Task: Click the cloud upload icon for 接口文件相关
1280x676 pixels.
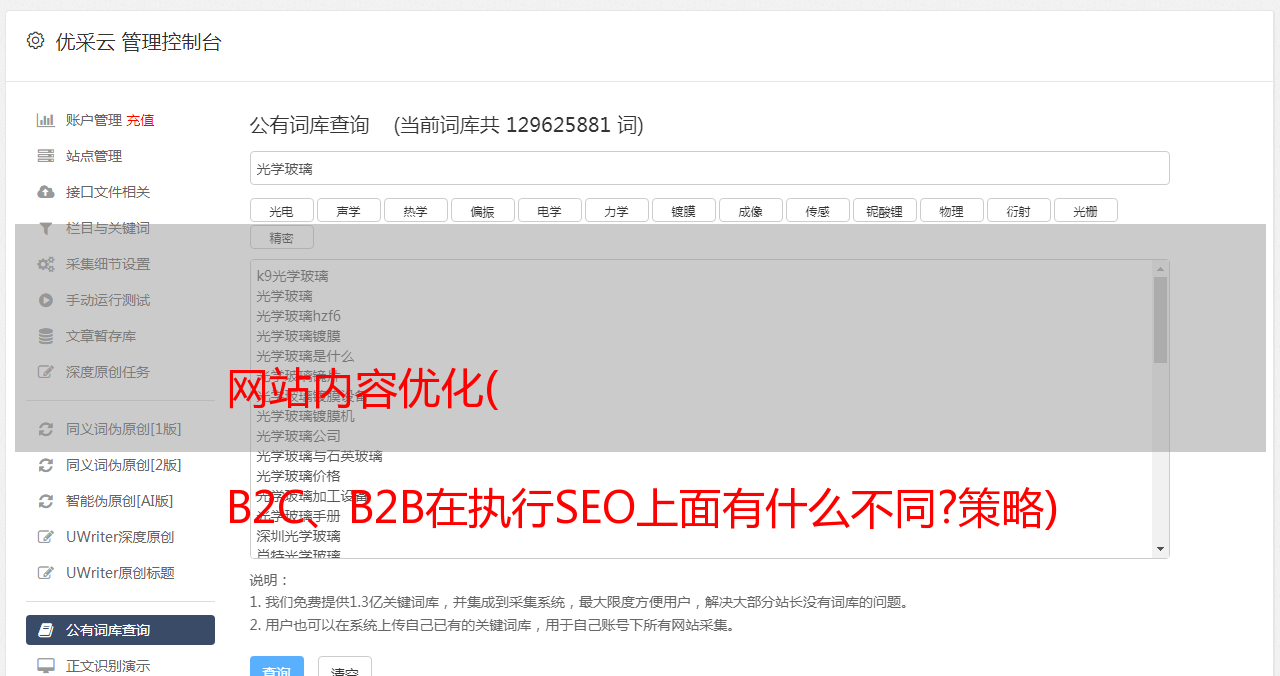Action: [45, 192]
